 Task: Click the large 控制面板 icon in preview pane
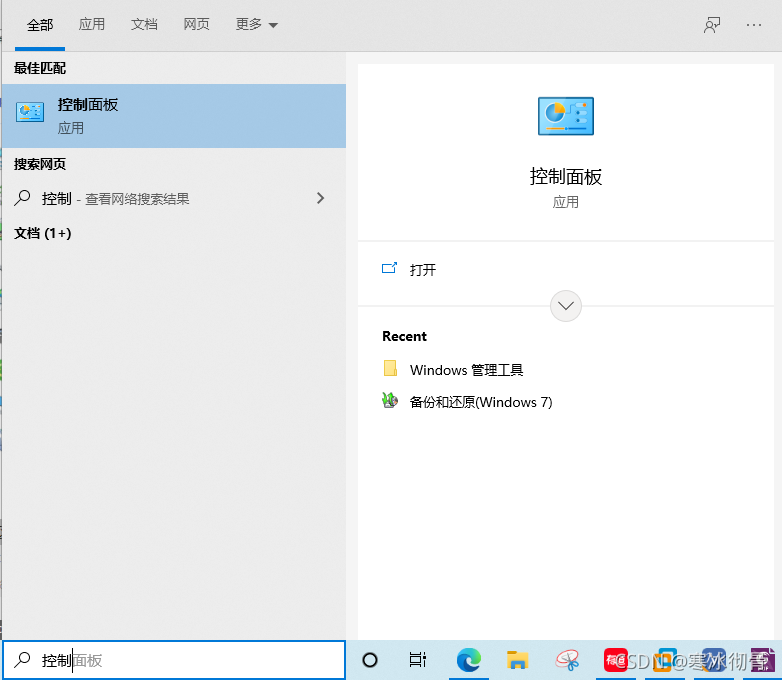566,116
